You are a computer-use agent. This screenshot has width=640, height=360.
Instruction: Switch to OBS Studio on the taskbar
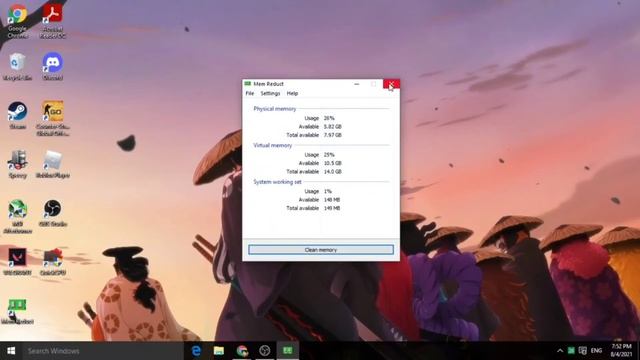[265, 351]
